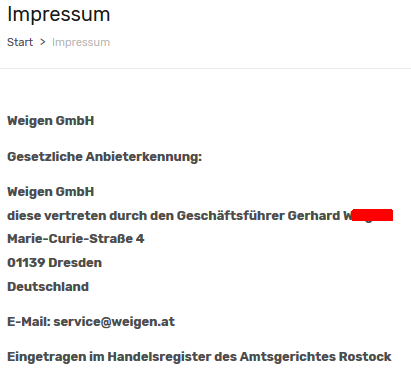Image resolution: width=411 pixels, height=379 pixels.
Task: Click the E-Mail: label text
Action: pos(29,322)
